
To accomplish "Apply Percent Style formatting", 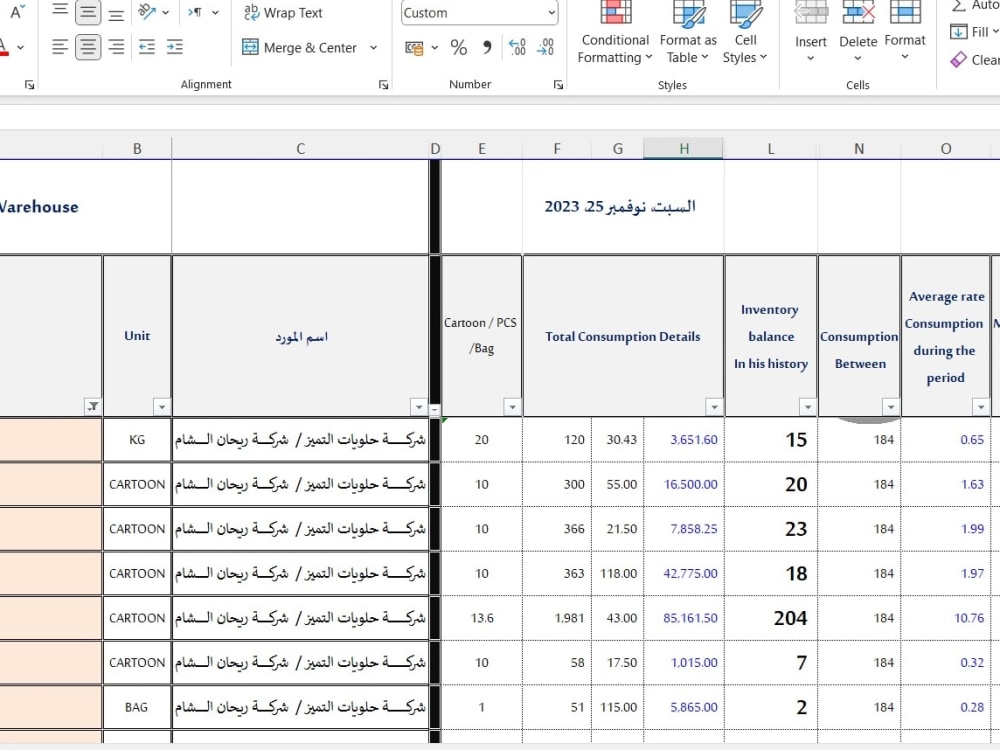I will (459, 47).
